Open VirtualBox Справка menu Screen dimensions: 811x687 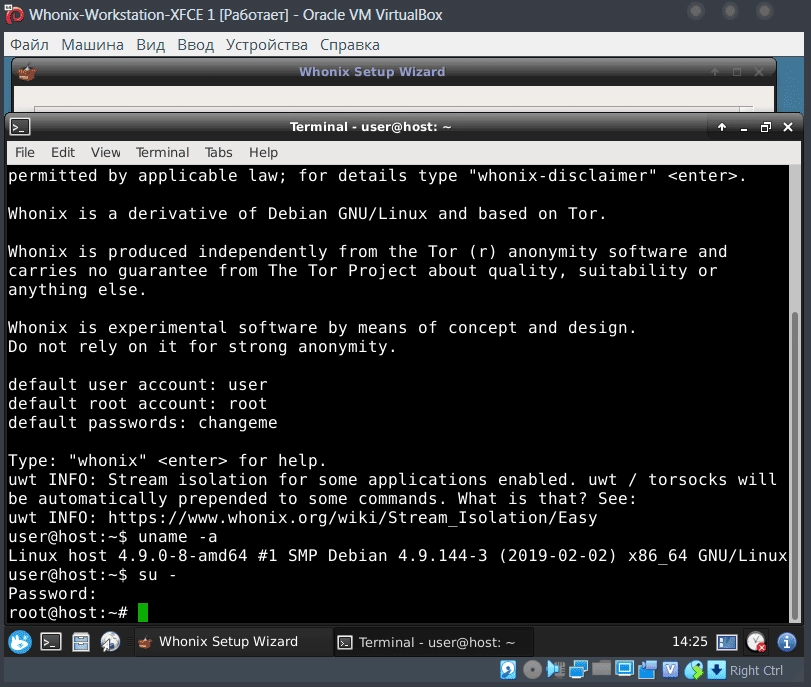(350, 45)
